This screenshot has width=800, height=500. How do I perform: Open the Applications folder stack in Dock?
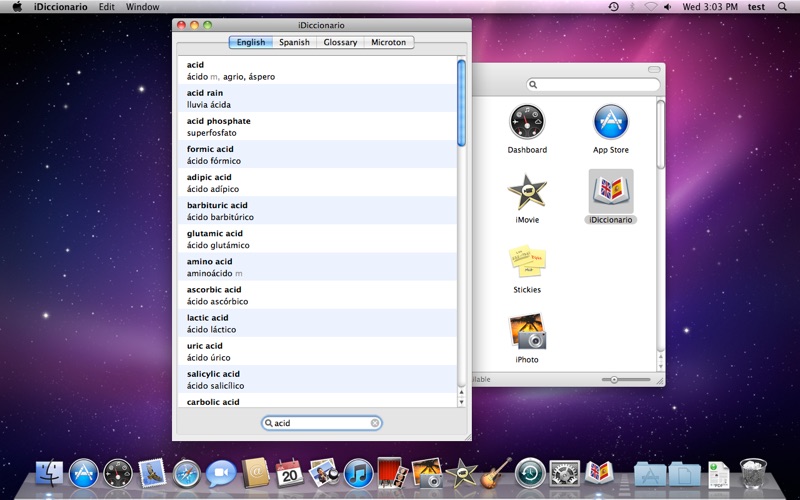click(x=650, y=473)
